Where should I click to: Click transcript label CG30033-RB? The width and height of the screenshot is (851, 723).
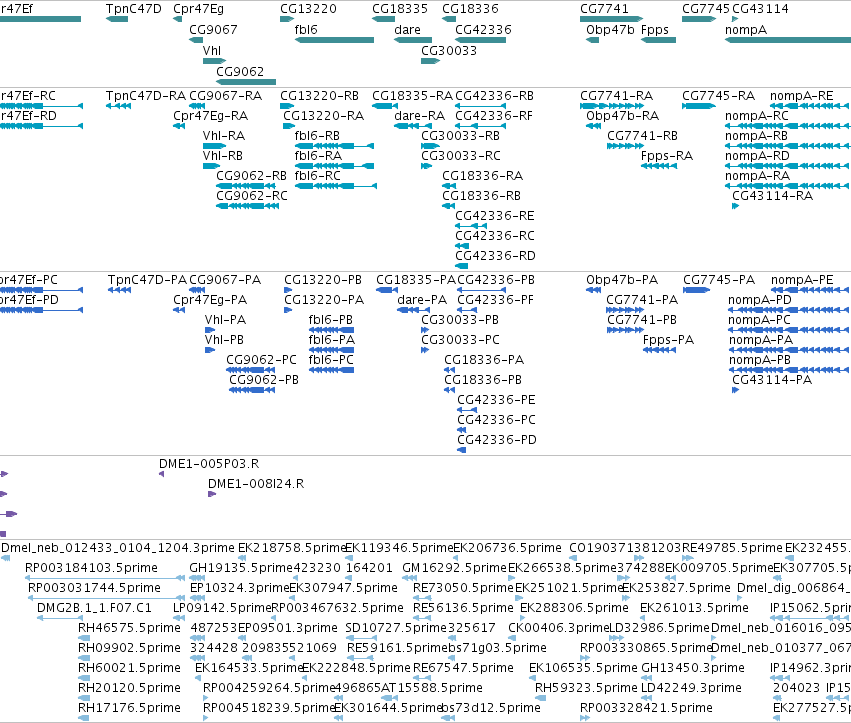tap(460, 136)
